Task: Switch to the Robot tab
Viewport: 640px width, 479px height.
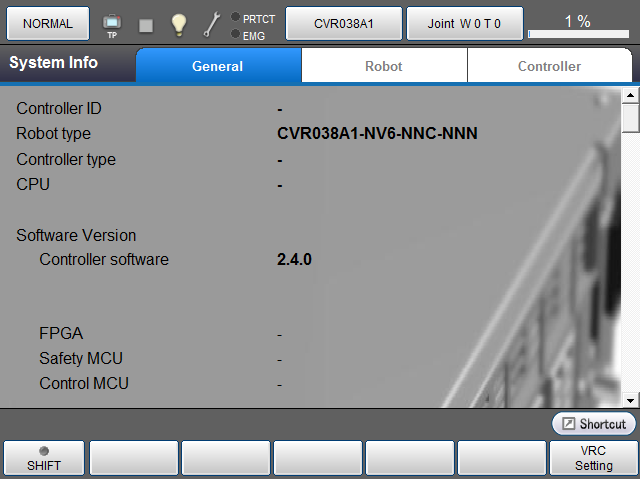Action: (383, 66)
